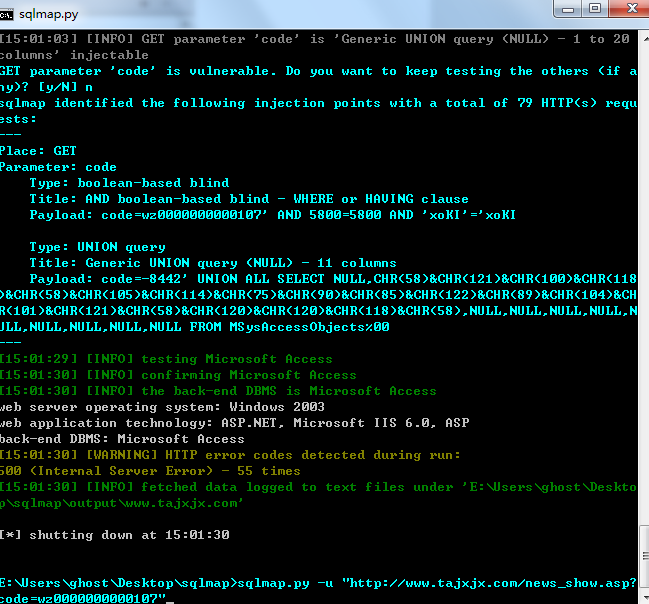This screenshot has height=604, width=649.
Task: Click the line 'Place: GET'
Action: pyautogui.click(x=38, y=151)
